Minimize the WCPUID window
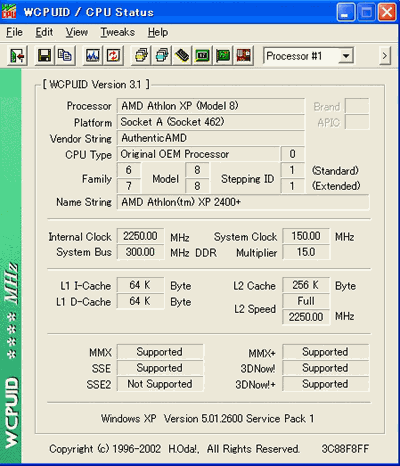This screenshot has width=400, height=466. 345,12
